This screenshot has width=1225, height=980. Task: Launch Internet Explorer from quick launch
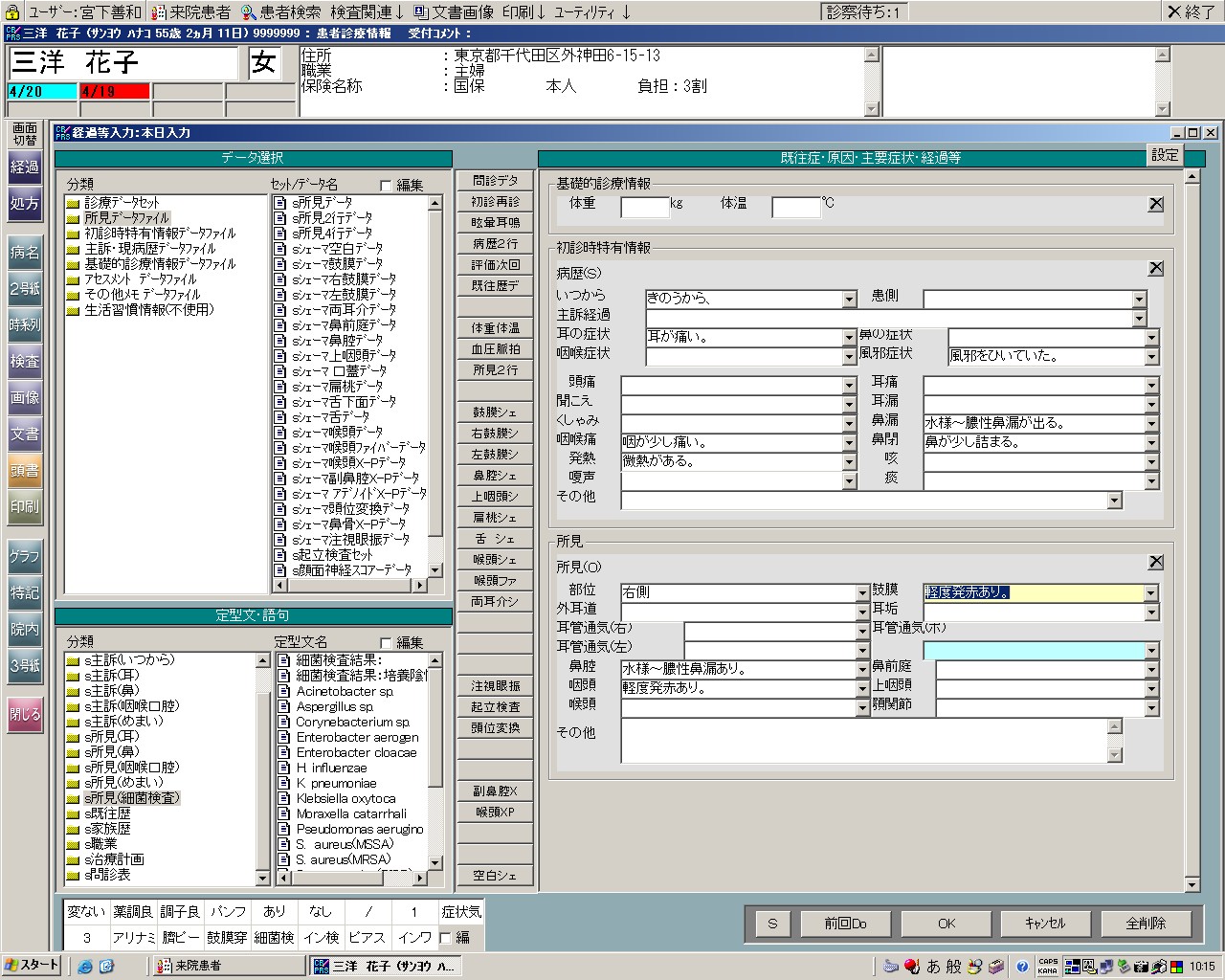(x=85, y=966)
